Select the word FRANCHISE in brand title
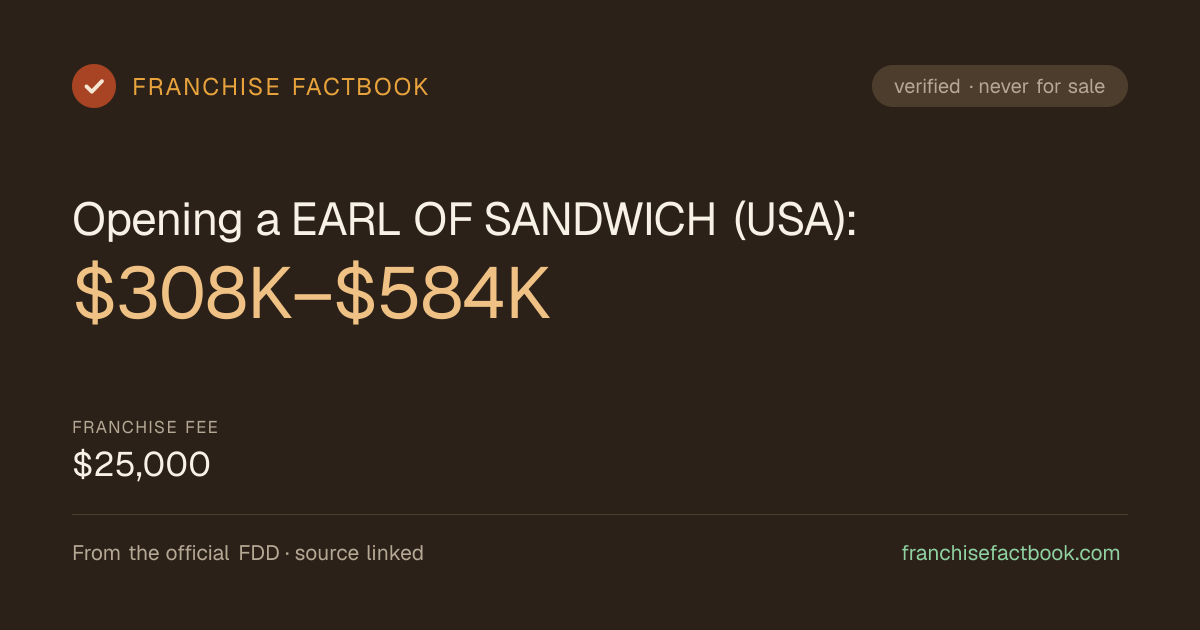 coord(206,87)
